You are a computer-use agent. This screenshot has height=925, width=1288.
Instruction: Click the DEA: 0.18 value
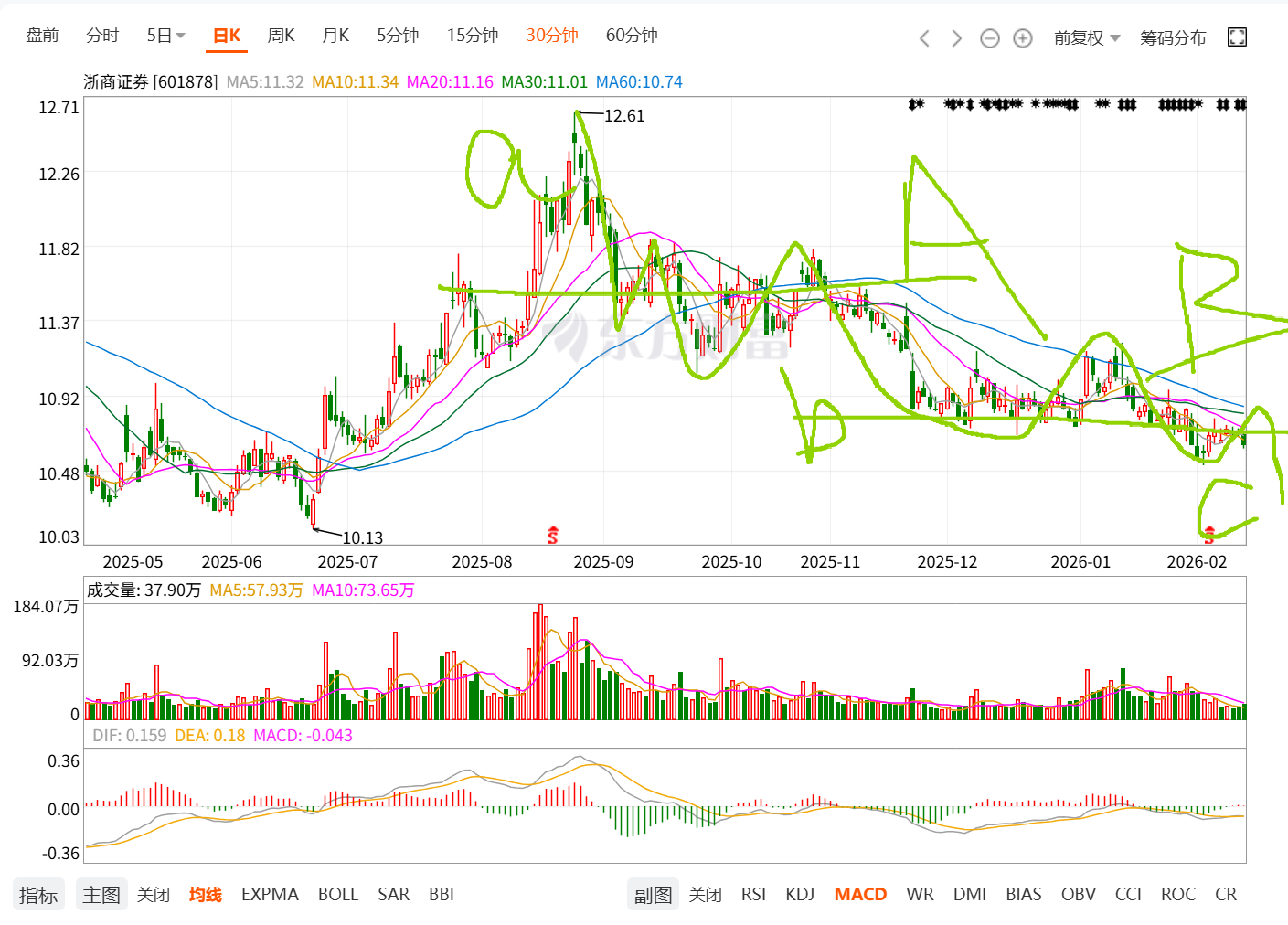pos(209,736)
